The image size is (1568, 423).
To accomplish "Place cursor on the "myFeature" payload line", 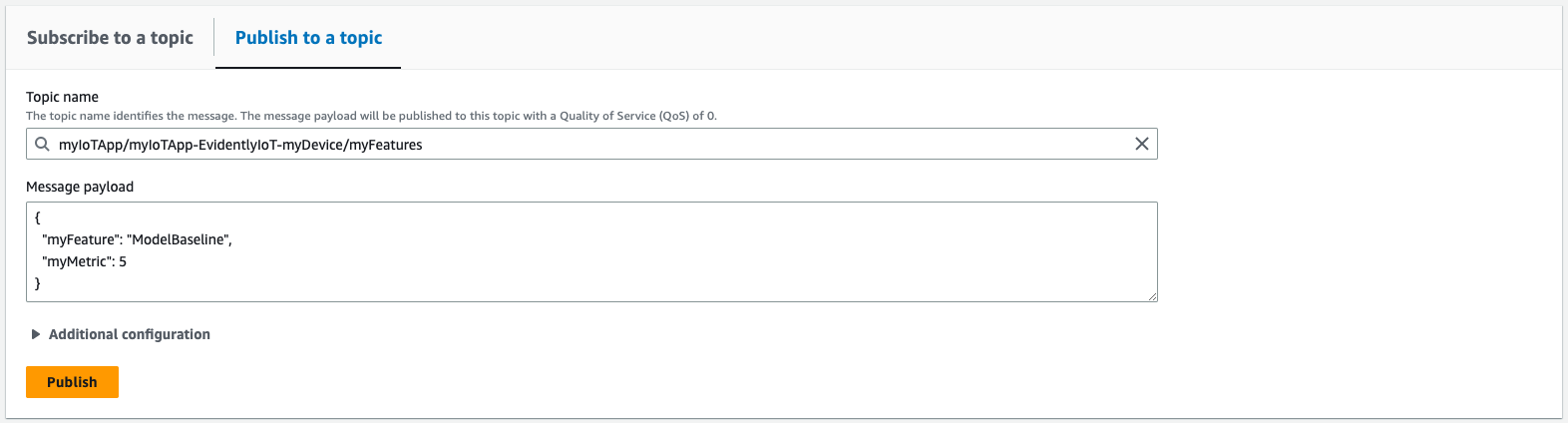I will pyautogui.click(x=137, y=239).
